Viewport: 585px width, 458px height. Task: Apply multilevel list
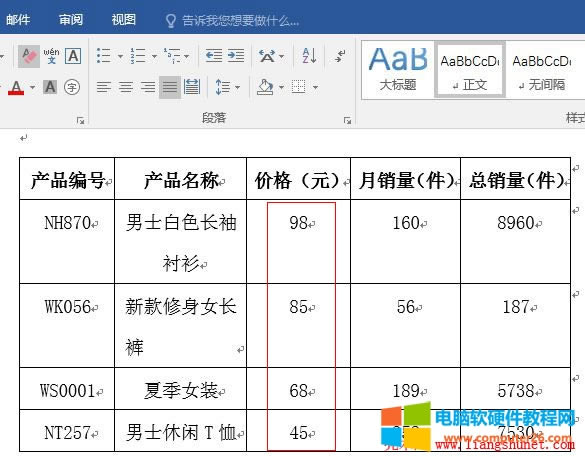point(172,56)
